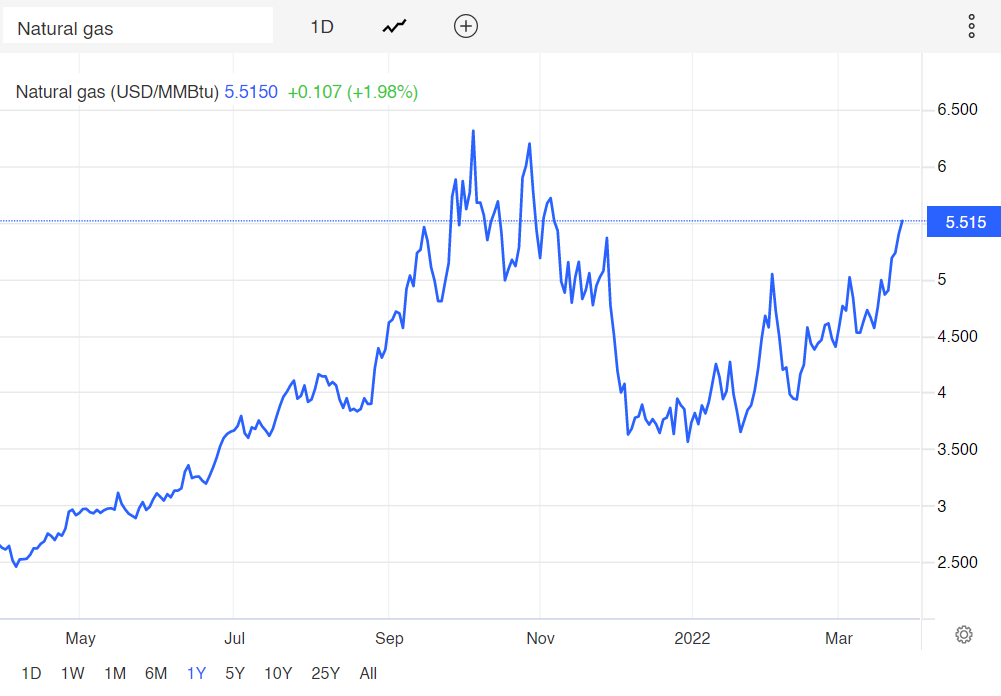Click the Natural gas (USD/MMBtu) legend title
This screenshot has width=1001, height=696.
117,92
